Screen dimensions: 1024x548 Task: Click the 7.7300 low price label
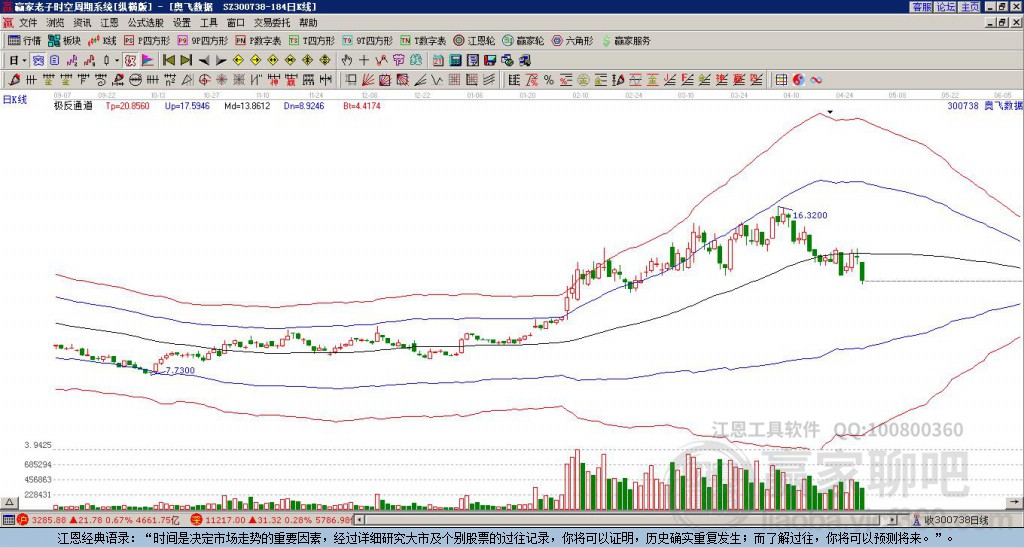point(180,370)
